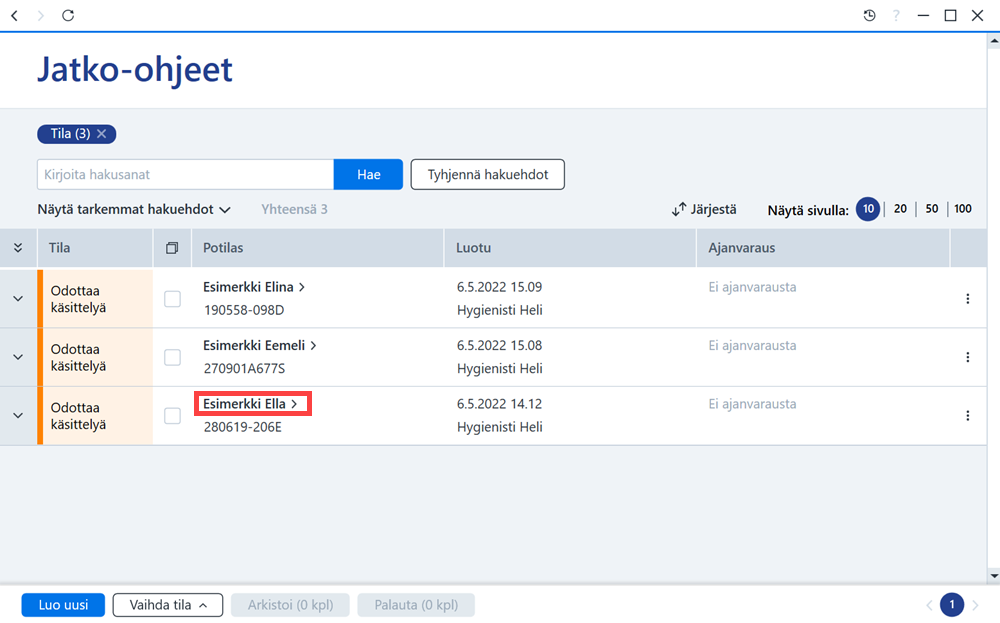1000x623 pixels.
Task: Click the ID text 270901A677S
Action: click(244, 369)
